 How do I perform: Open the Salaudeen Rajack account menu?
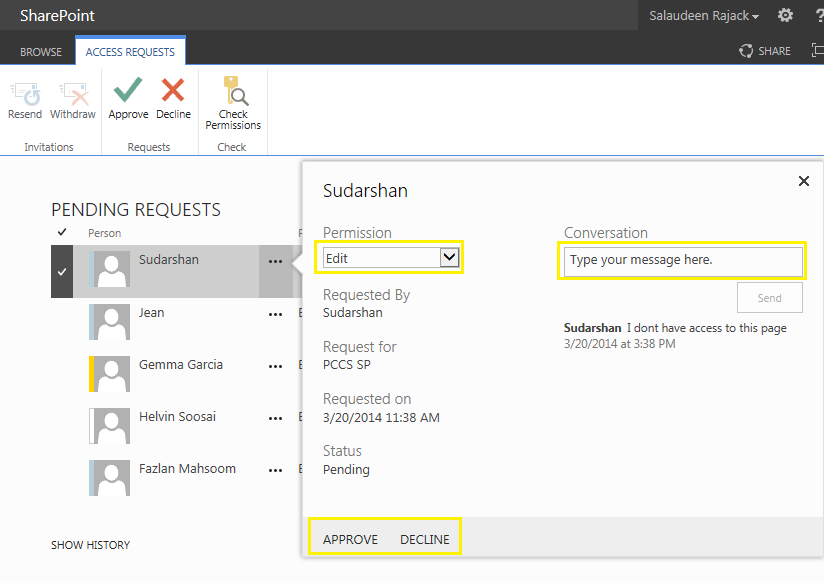pyautogui.click(x=700, y=15)
